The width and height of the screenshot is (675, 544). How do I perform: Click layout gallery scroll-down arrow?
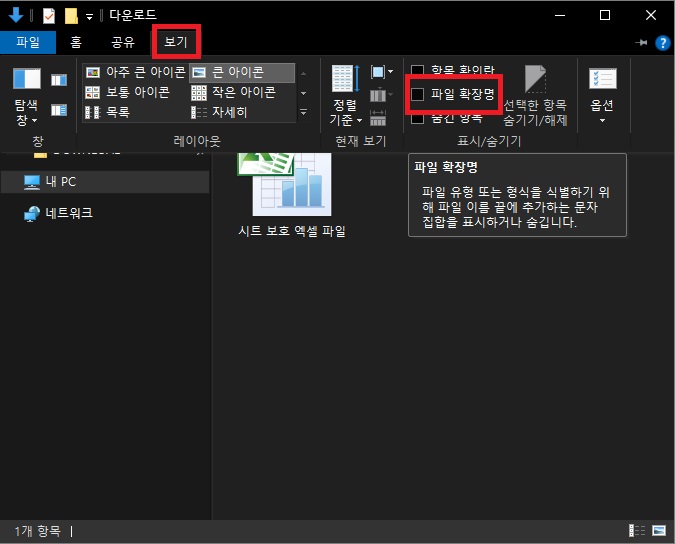(x=303, y=93)
